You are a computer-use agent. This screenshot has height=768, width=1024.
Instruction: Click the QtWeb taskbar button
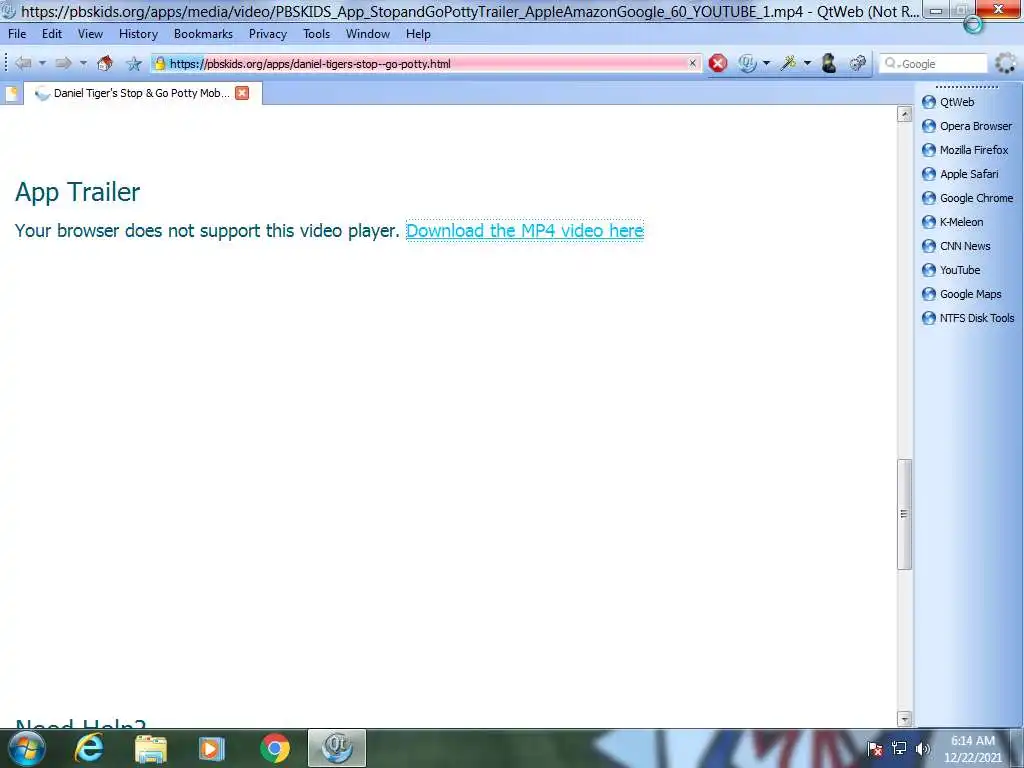pyautogui.click(x=336, y=748)
